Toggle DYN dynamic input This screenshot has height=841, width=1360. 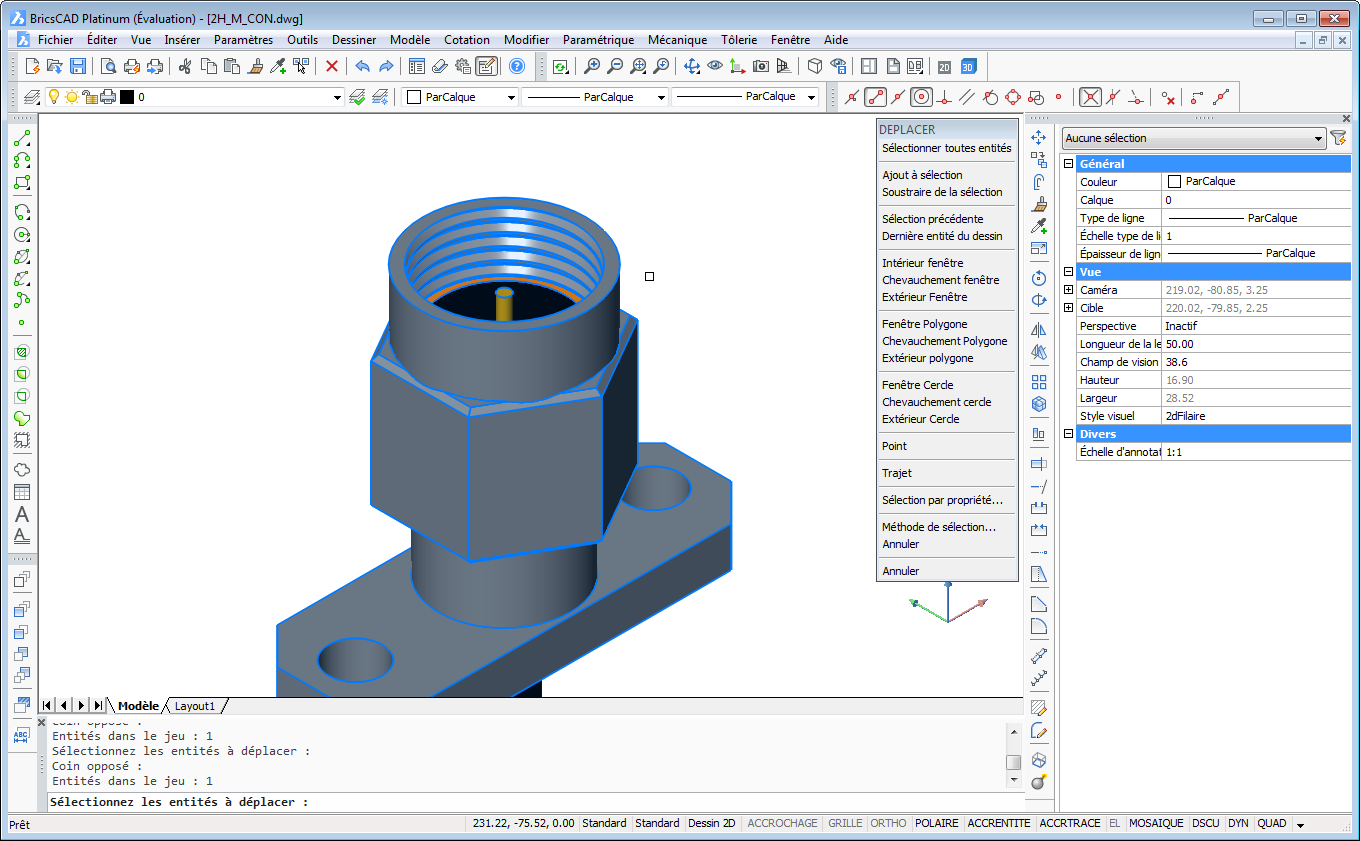point(1238,823)
